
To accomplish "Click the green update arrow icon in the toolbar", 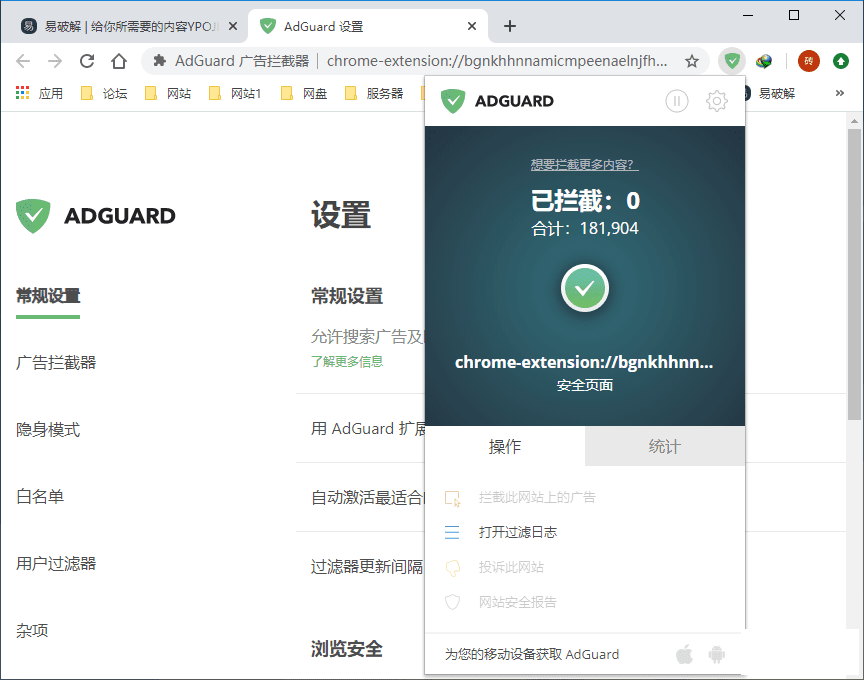I will coord(840,61).
